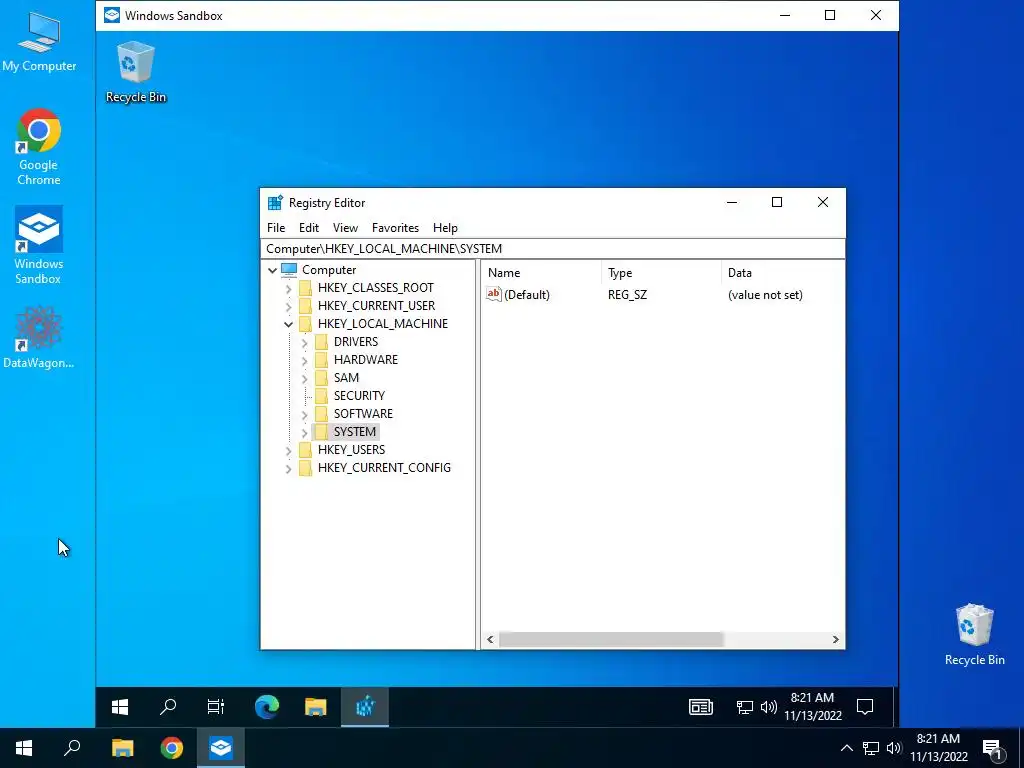This screenshot has height=768, width=1024.
Task: Expand HARDWARE key arrow
Action: (304, 360)
